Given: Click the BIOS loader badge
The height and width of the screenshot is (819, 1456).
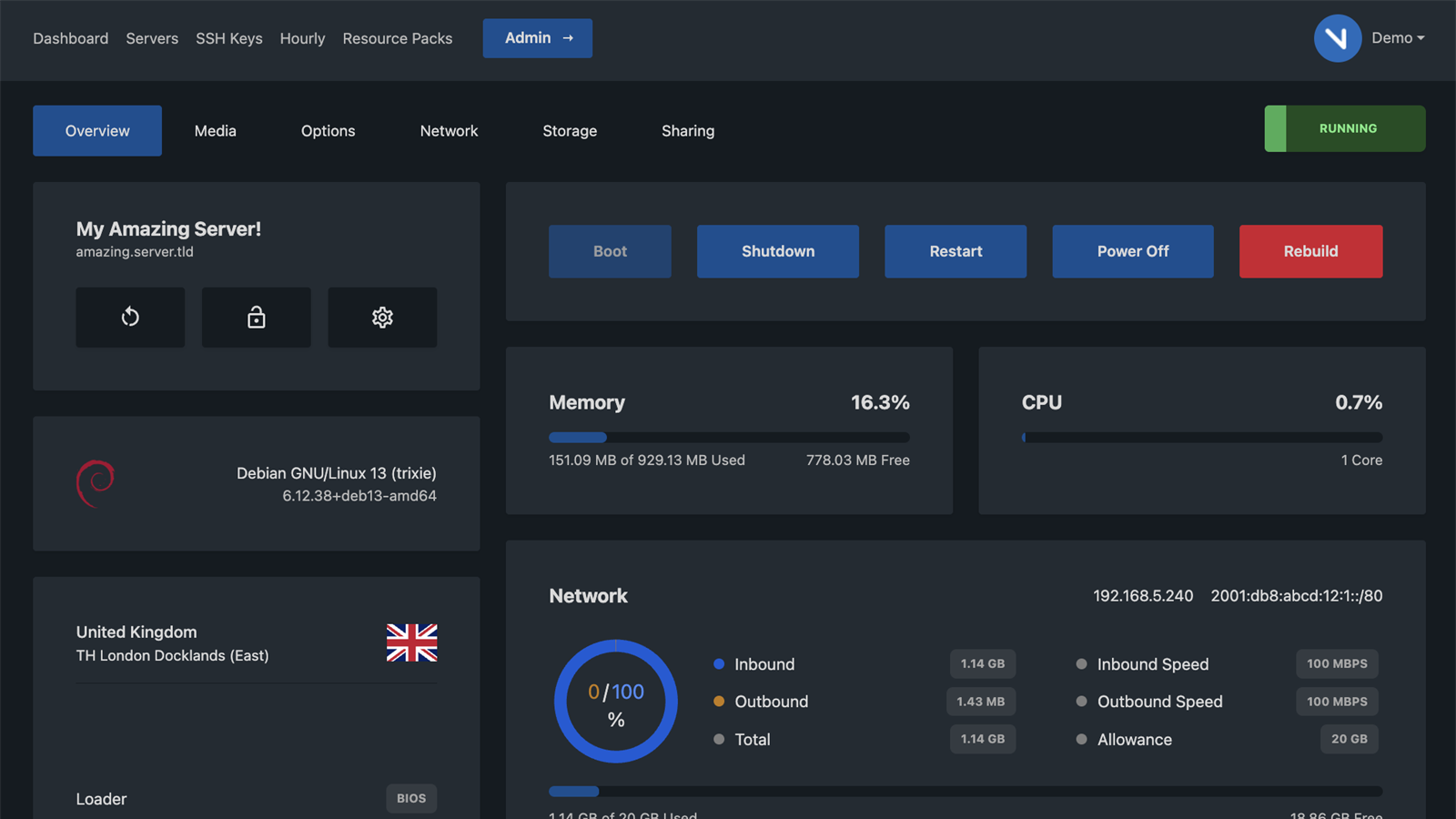Looking at the screenshot, I should click(411, 799).
